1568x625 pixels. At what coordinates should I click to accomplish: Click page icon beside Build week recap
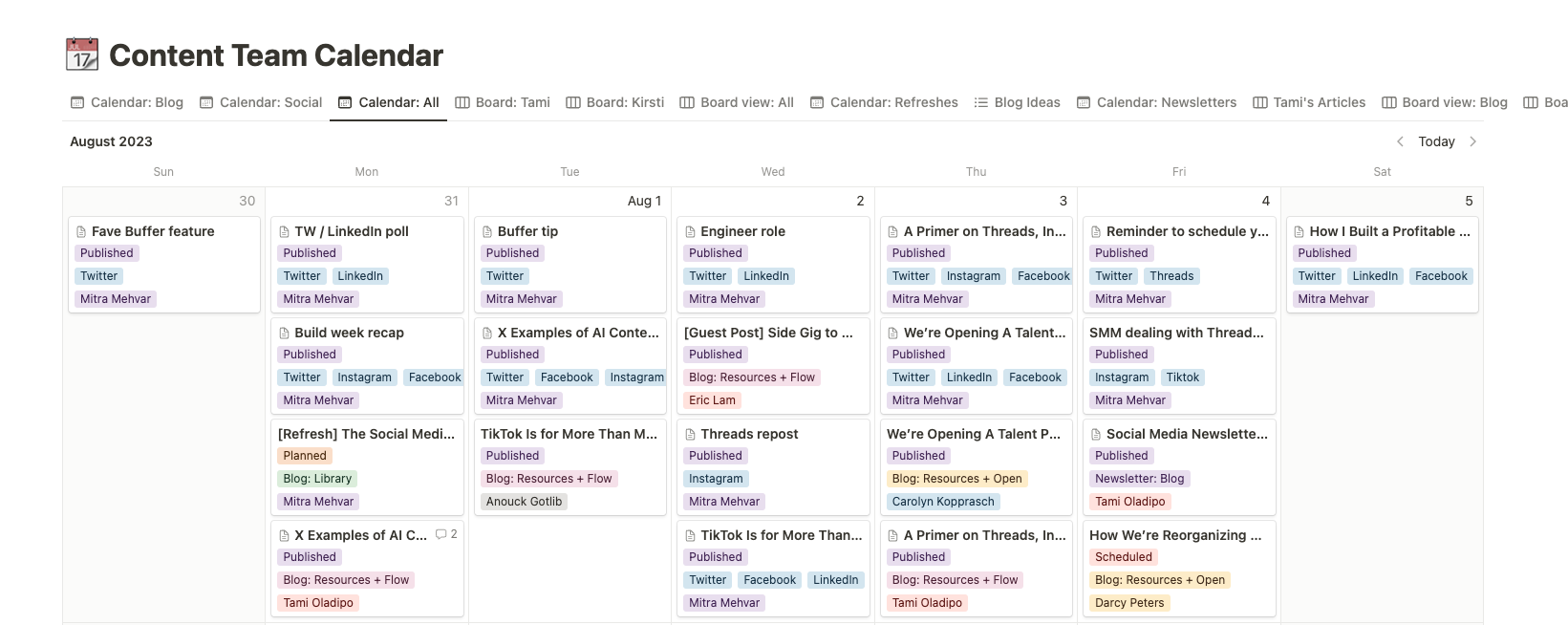285,334
